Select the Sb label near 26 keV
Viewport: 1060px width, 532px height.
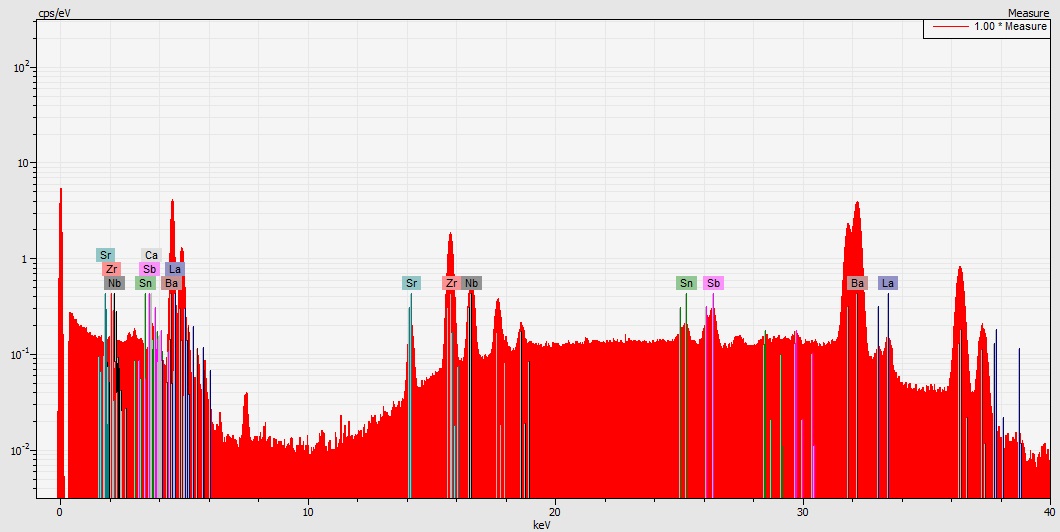pos(713,283)
